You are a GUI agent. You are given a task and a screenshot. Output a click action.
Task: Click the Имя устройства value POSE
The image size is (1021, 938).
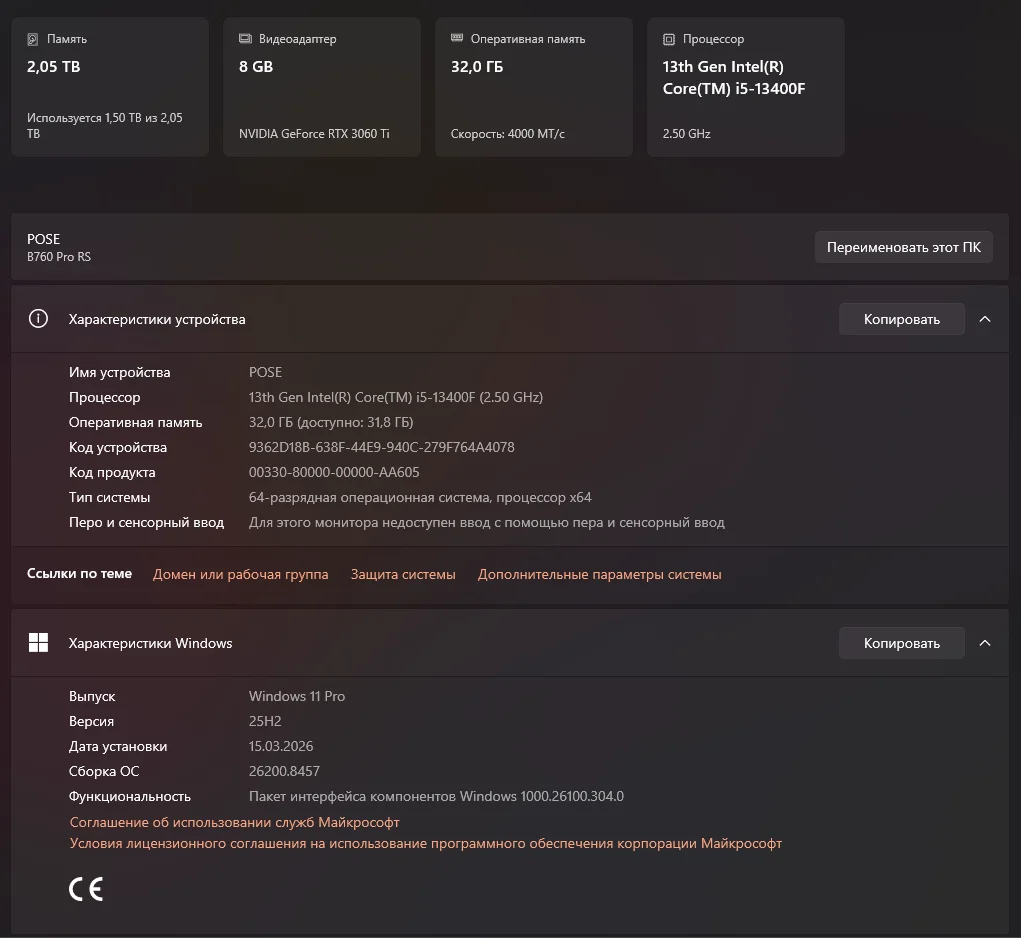point(265,372)
